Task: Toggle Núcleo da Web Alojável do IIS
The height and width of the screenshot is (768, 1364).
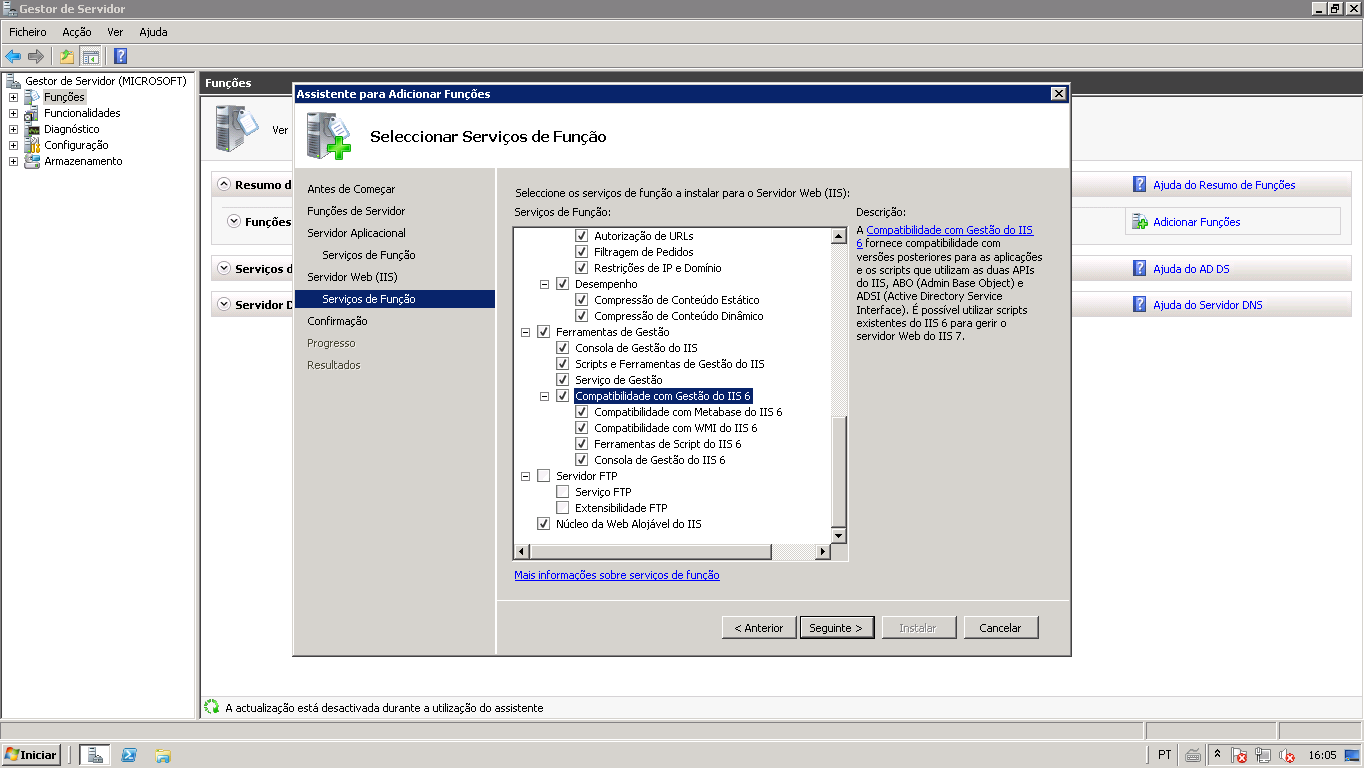Action: [543, 524]
